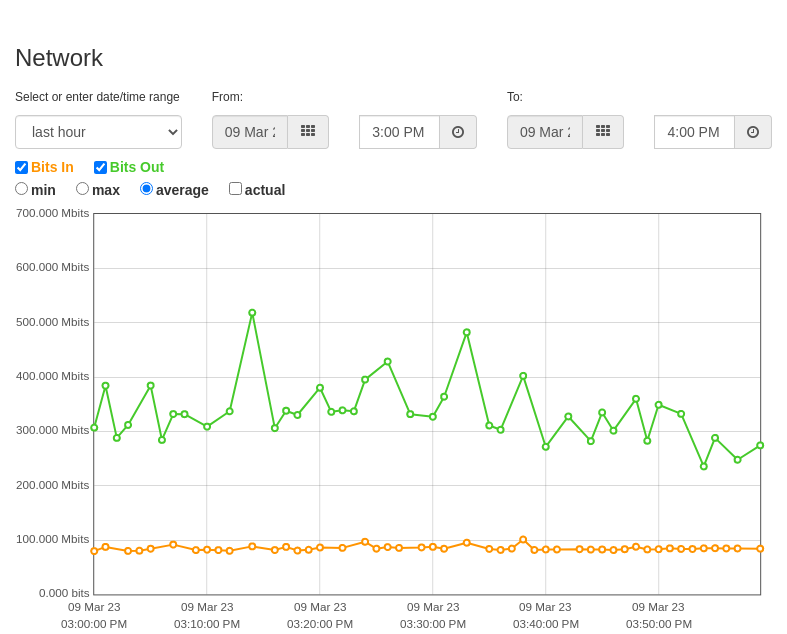Select the max radio button

pos(82,189)
